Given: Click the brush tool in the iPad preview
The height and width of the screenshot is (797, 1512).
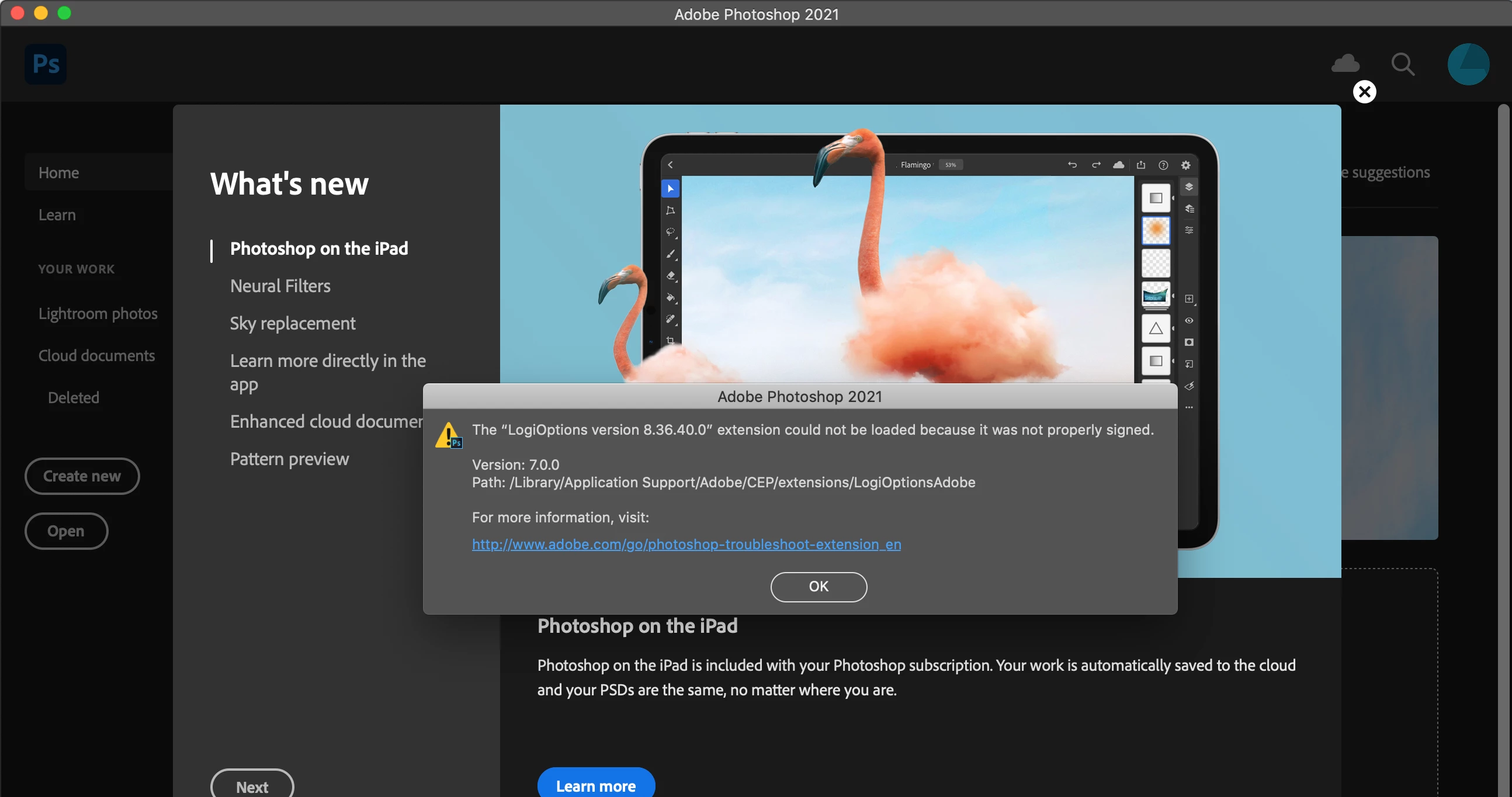Looking at the screenshot, I should (670, 254).
